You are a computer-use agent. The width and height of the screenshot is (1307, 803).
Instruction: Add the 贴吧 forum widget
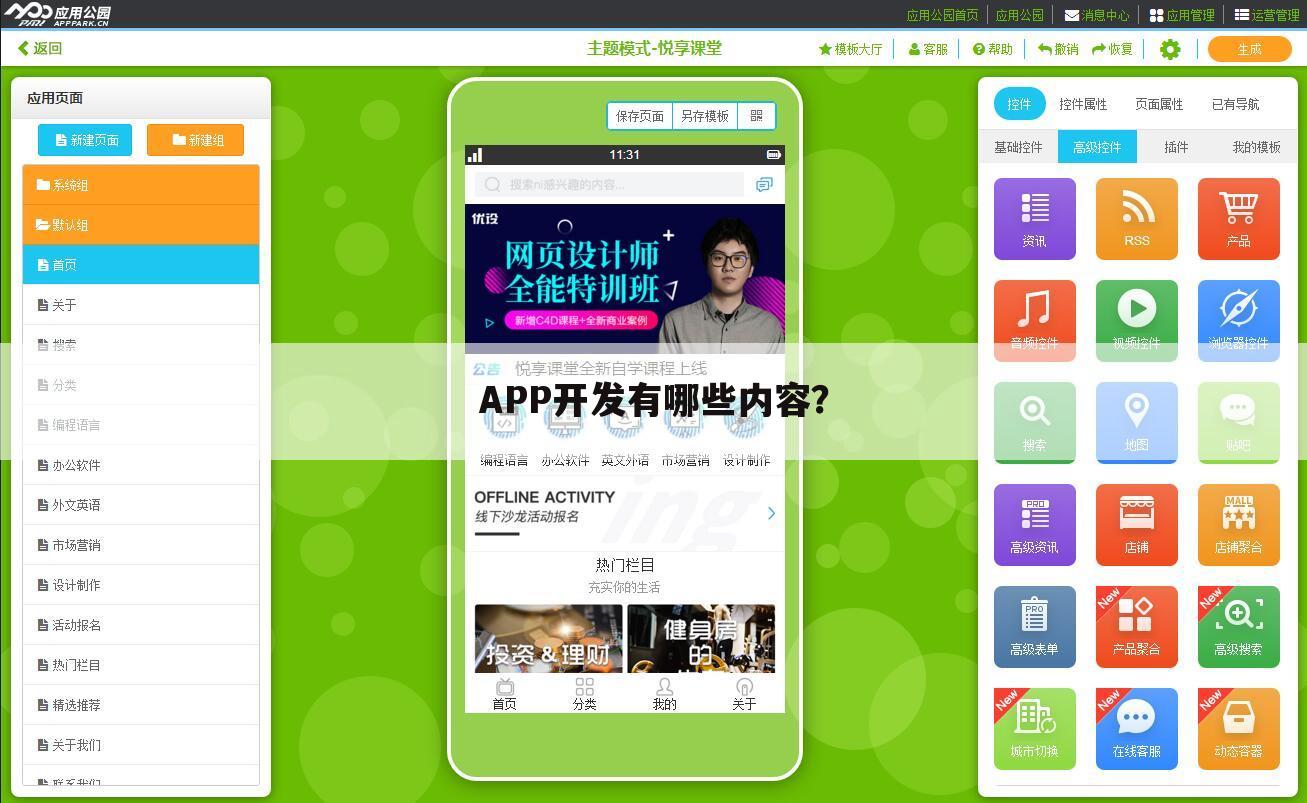pos(1239,423)
